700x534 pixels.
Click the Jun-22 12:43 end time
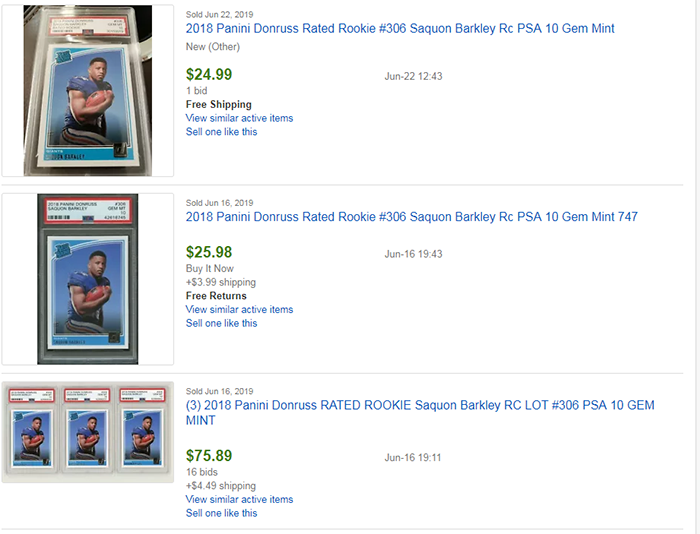click(413, 76)
